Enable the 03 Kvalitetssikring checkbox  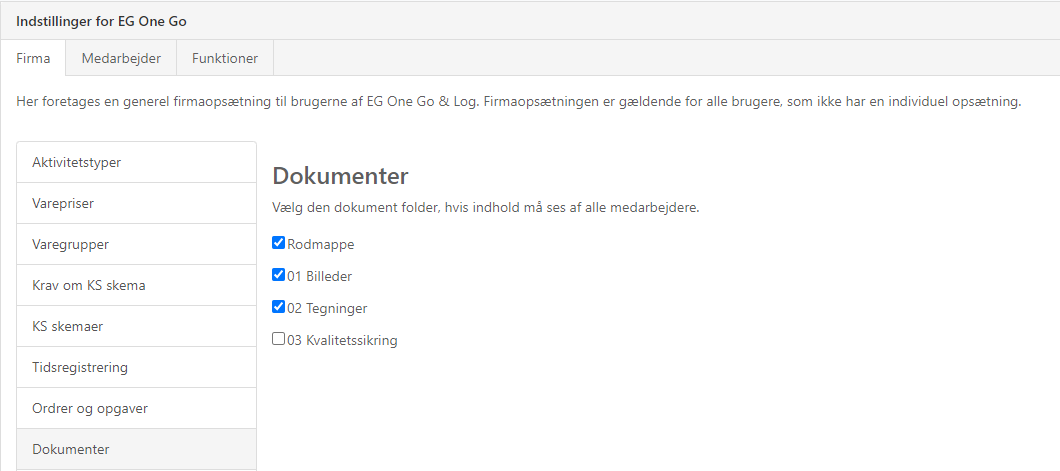point(279,339)
